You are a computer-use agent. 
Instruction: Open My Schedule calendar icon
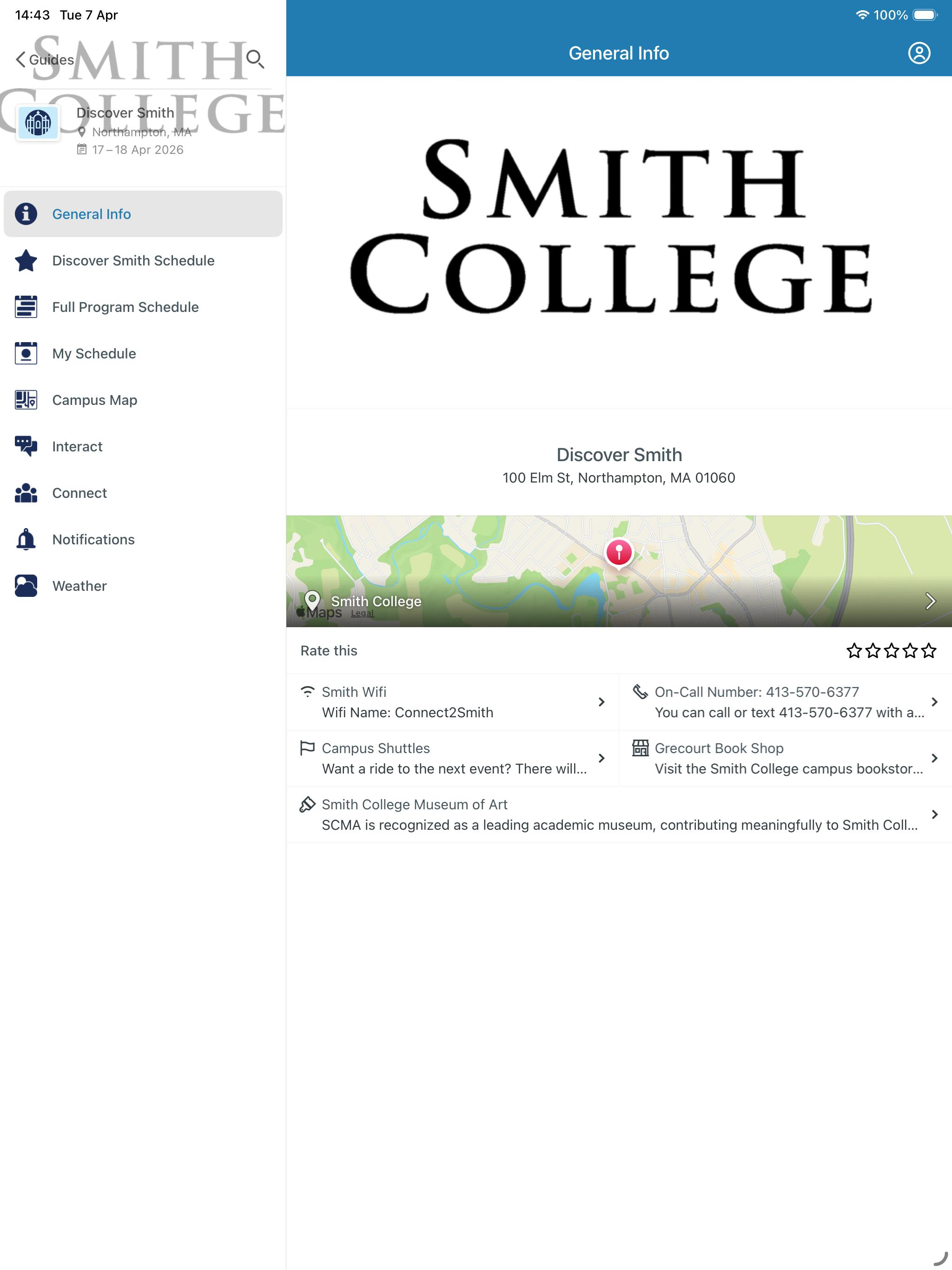click(x=26, y=353)
